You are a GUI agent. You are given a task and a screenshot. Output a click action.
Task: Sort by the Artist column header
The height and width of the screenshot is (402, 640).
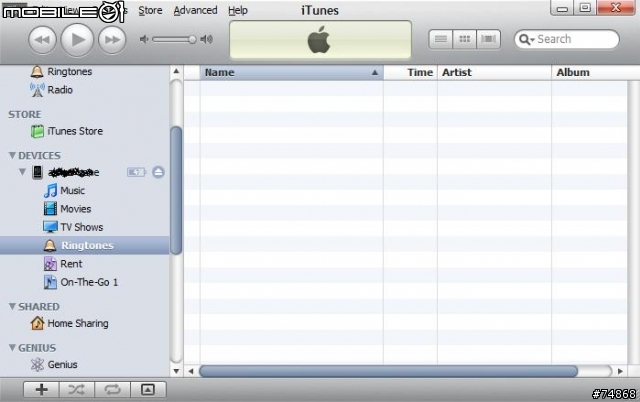(494, 73)
